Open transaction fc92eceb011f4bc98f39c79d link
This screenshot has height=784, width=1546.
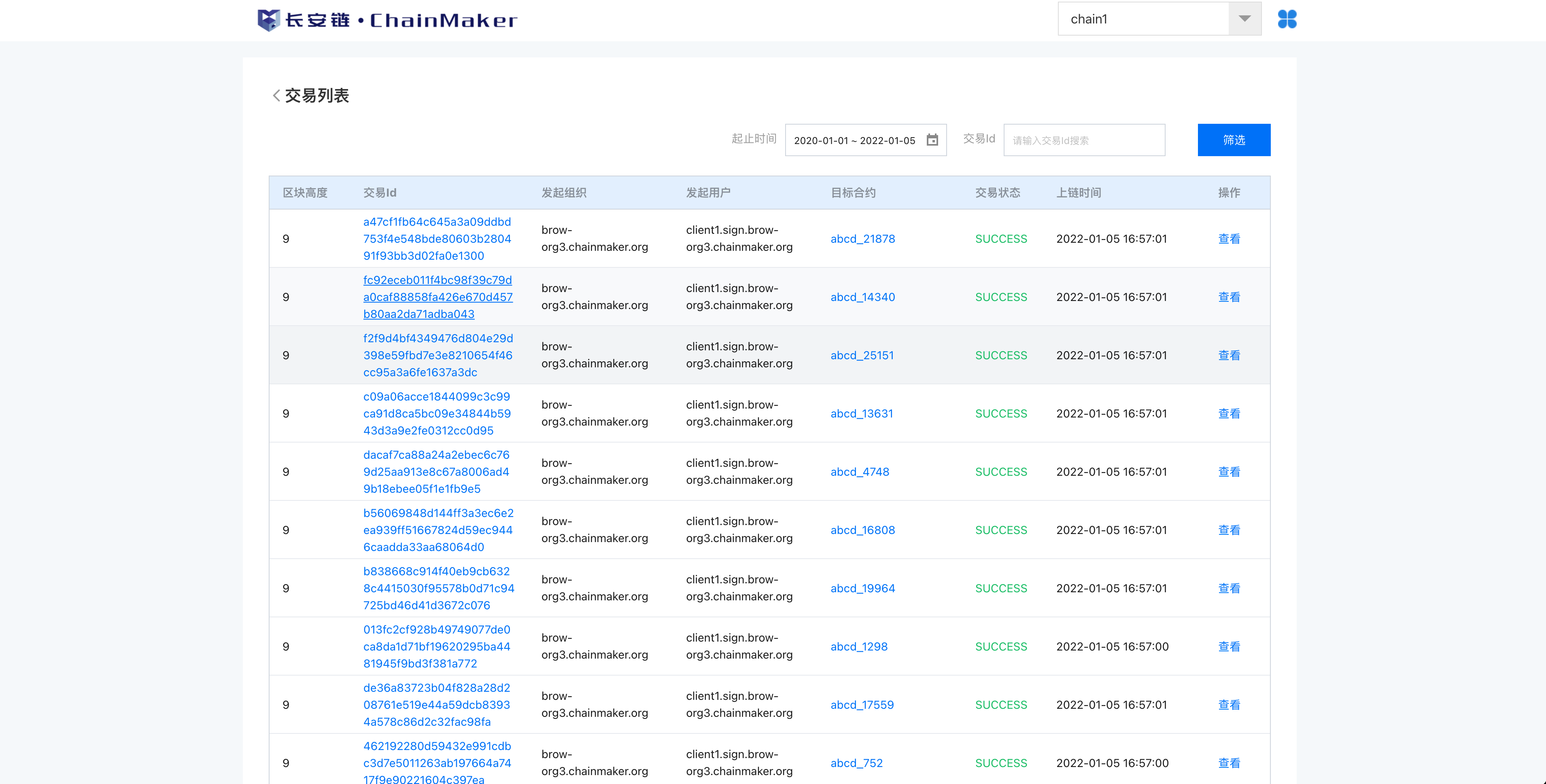point(438,297)
